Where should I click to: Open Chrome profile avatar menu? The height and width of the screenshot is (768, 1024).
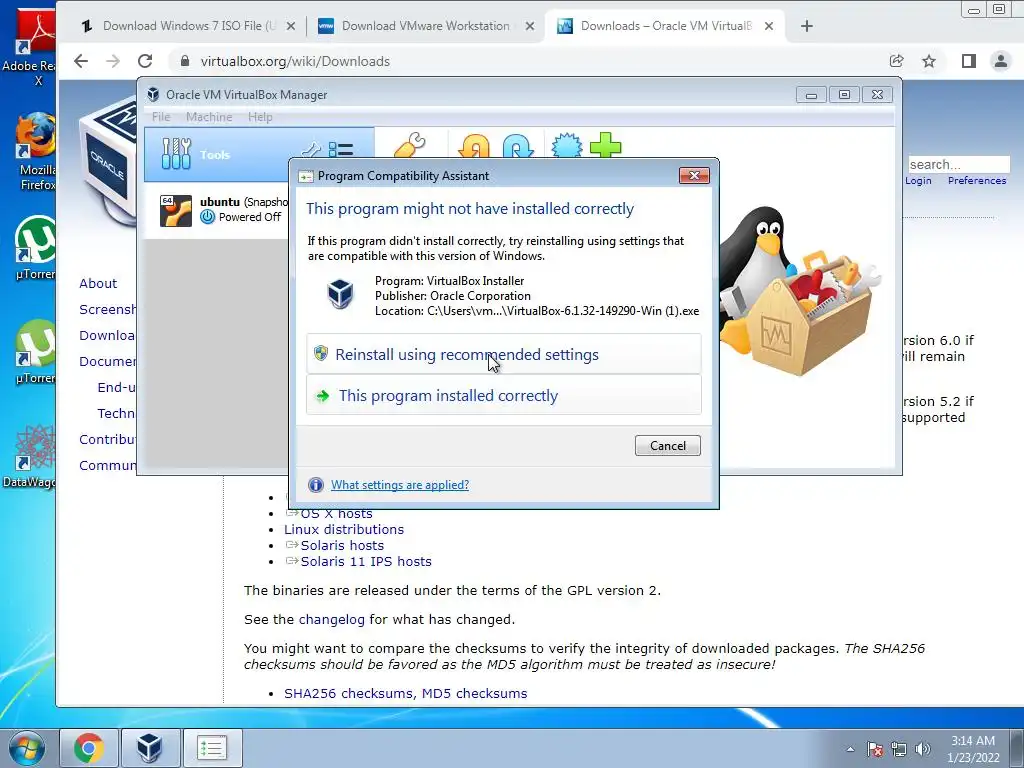1000,61
